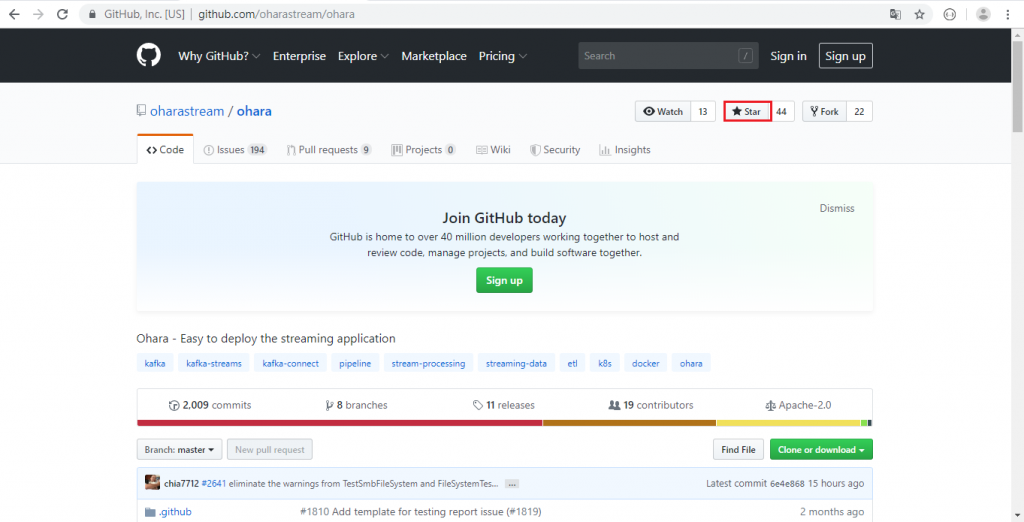1024x522 pixels.
Task: Open the oharastream owner link
Action: (187, 111)
